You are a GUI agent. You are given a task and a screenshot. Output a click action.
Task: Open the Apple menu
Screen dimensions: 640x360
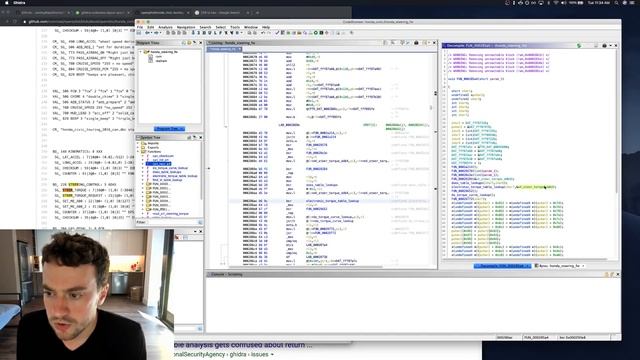[x=7, y=2]
